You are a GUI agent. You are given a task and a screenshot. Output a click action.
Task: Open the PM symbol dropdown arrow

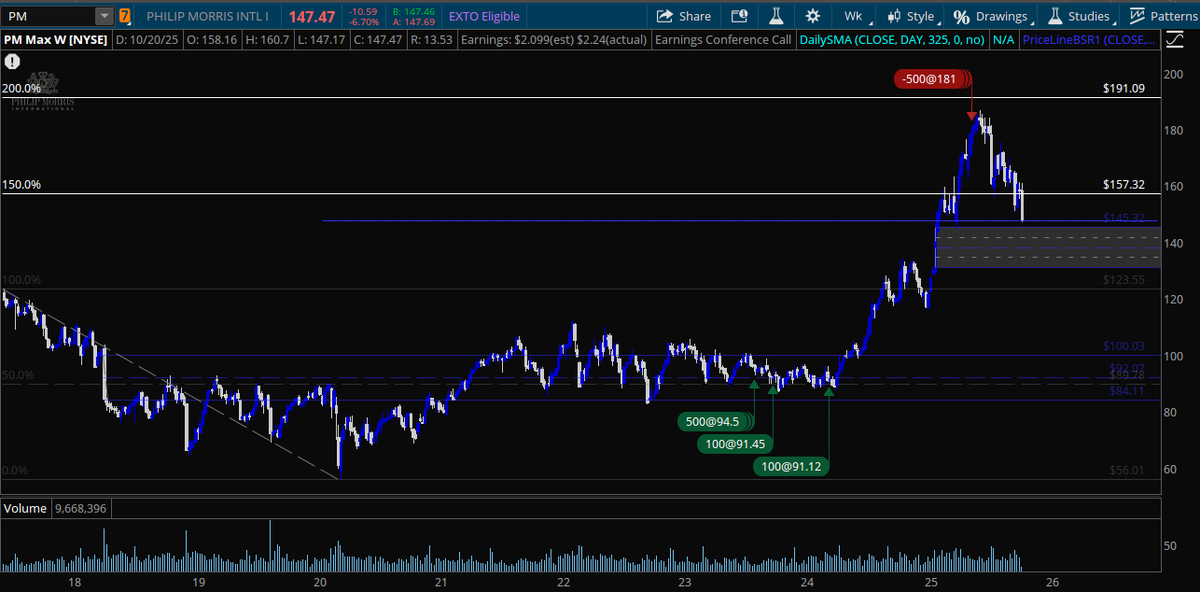tap(104, 16)
